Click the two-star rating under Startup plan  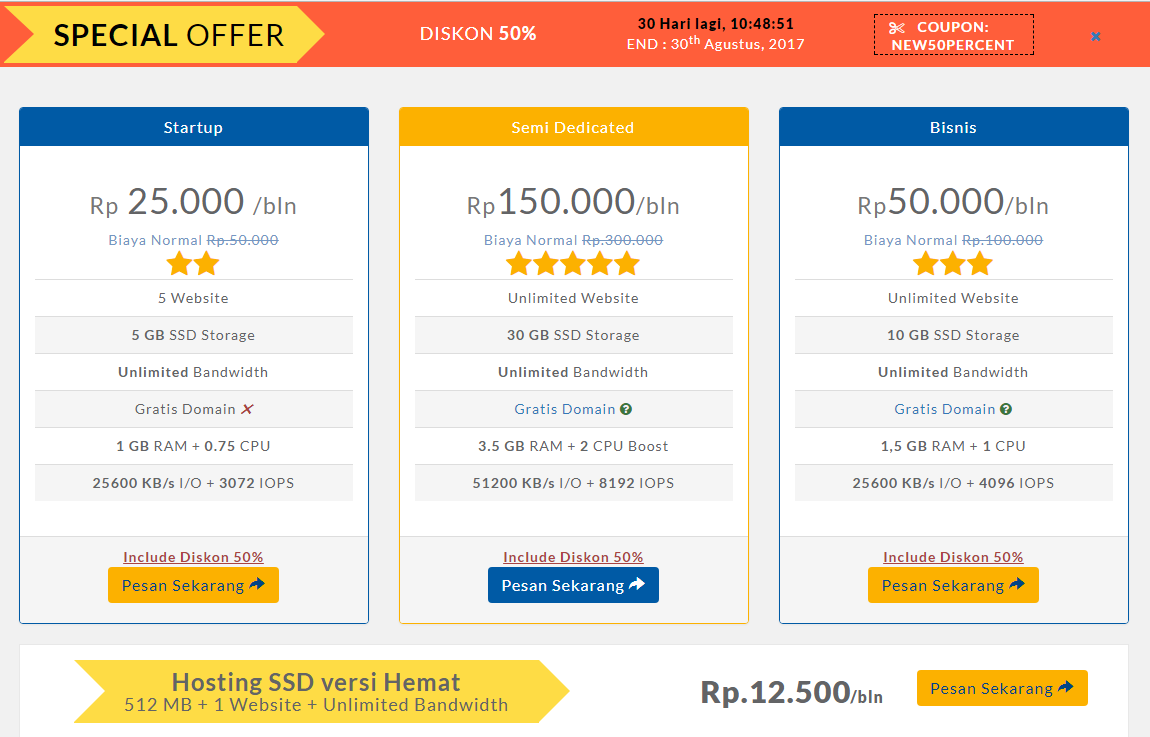(x=193, y=264)
